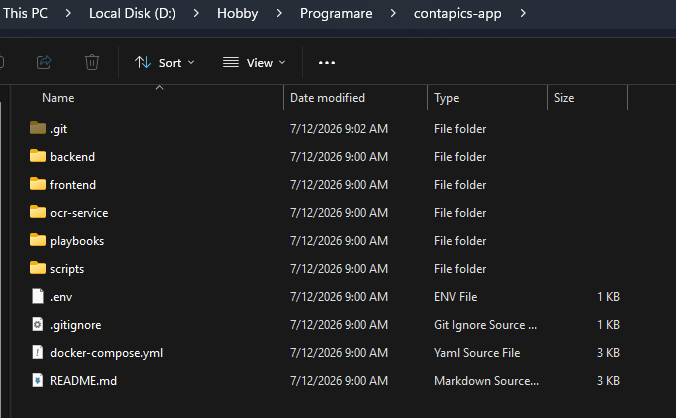Select the file name docker-compose.yml
The width and height of the screenshot is (676, 418).
(x=106, y=353)
